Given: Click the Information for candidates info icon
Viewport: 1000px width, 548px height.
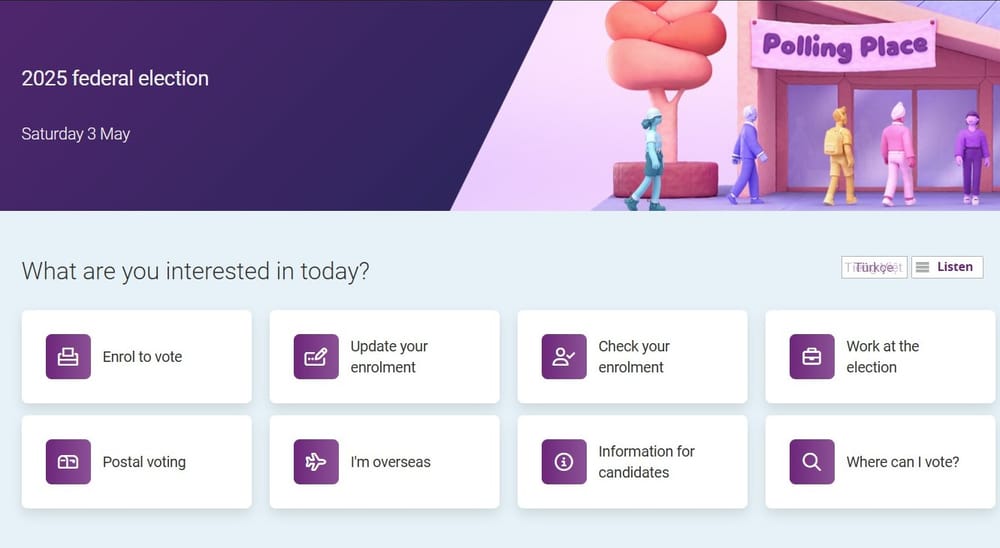Looking at the screenshot, I should point(564,462).
